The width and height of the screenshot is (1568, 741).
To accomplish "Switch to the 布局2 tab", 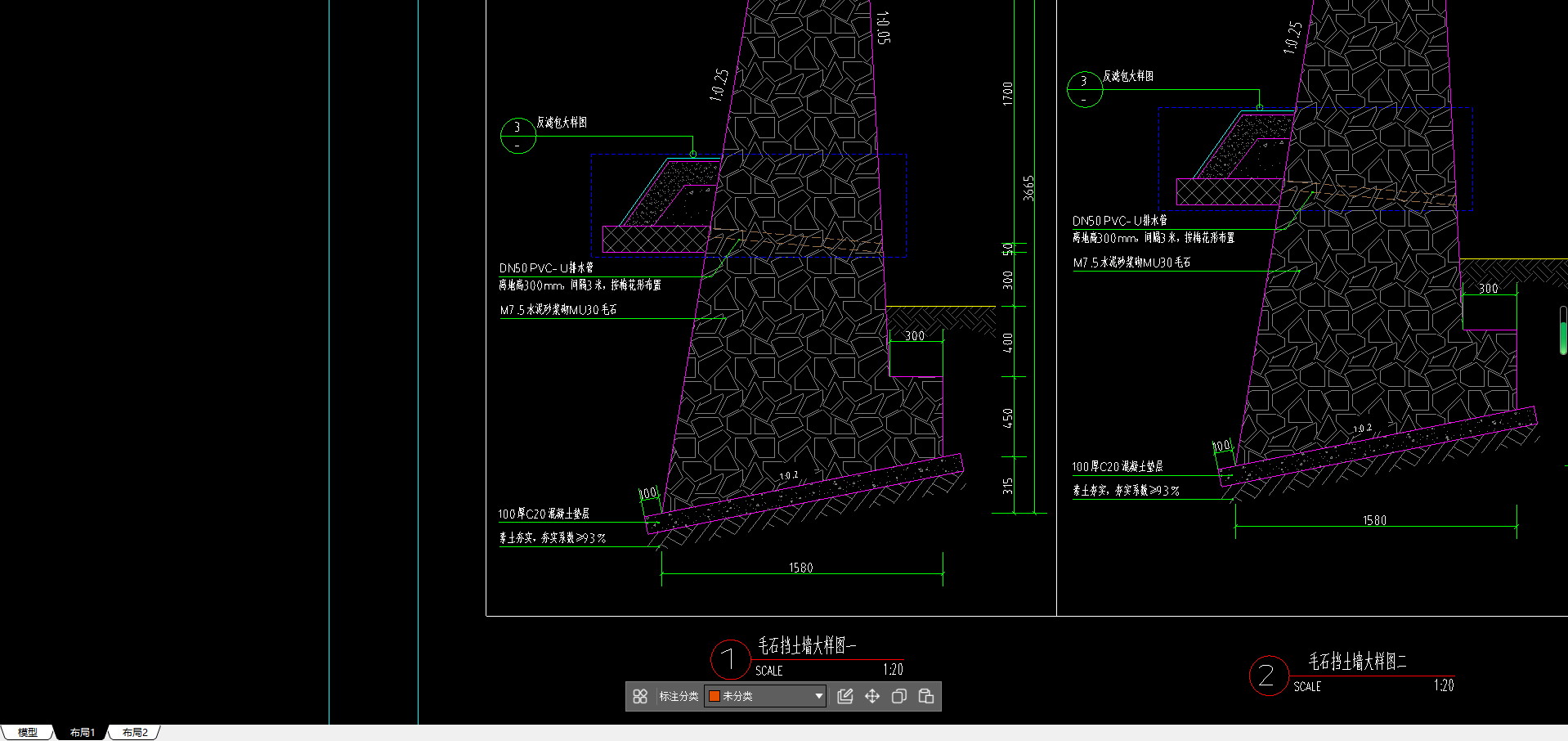I will click(135, 732).
